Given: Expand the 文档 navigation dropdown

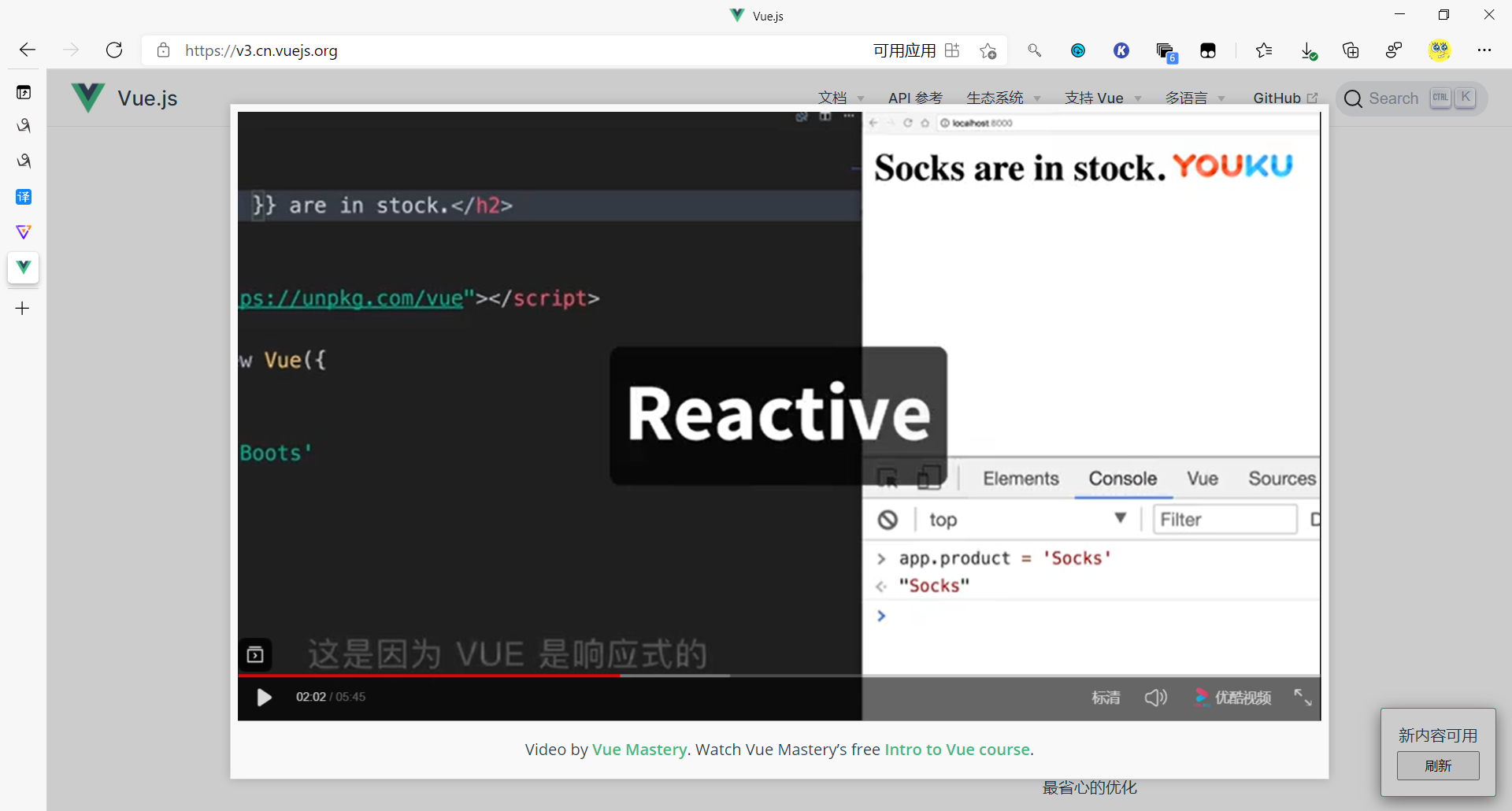Looking at the screenshot, I should [x=841, y=98].
